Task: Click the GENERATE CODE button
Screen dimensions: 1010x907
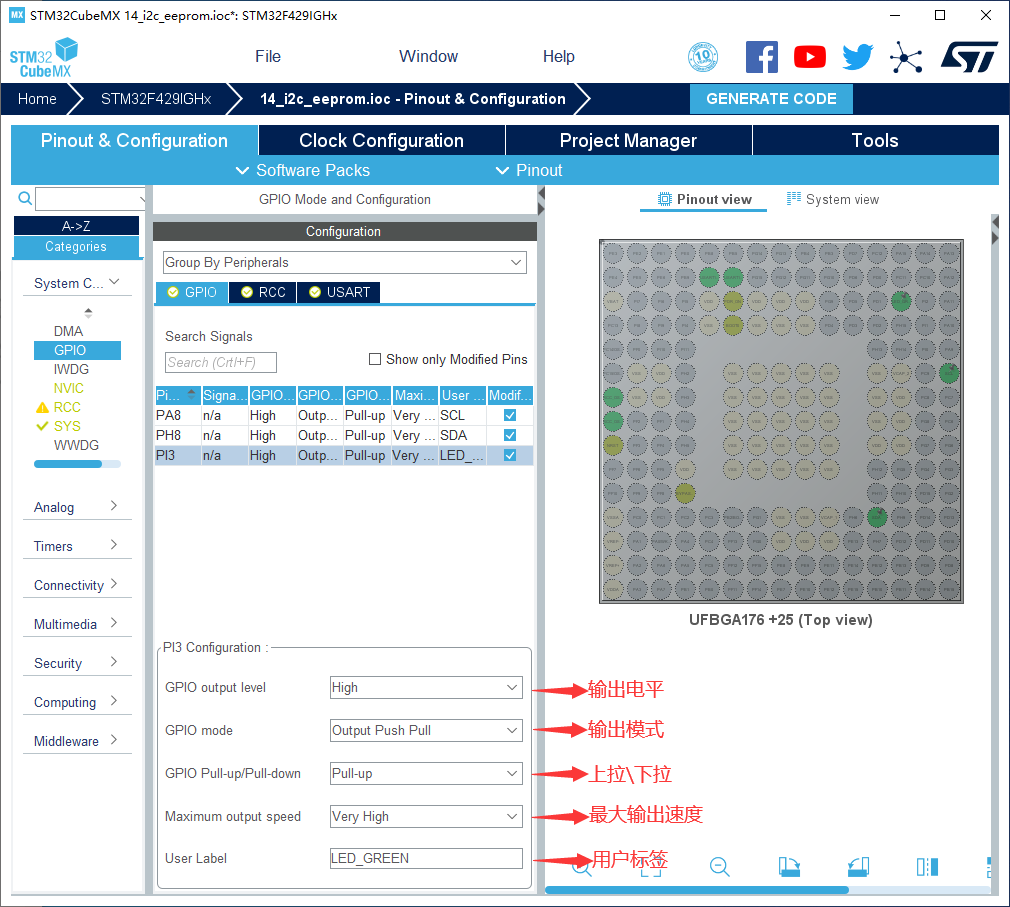Action: point(771,99)
